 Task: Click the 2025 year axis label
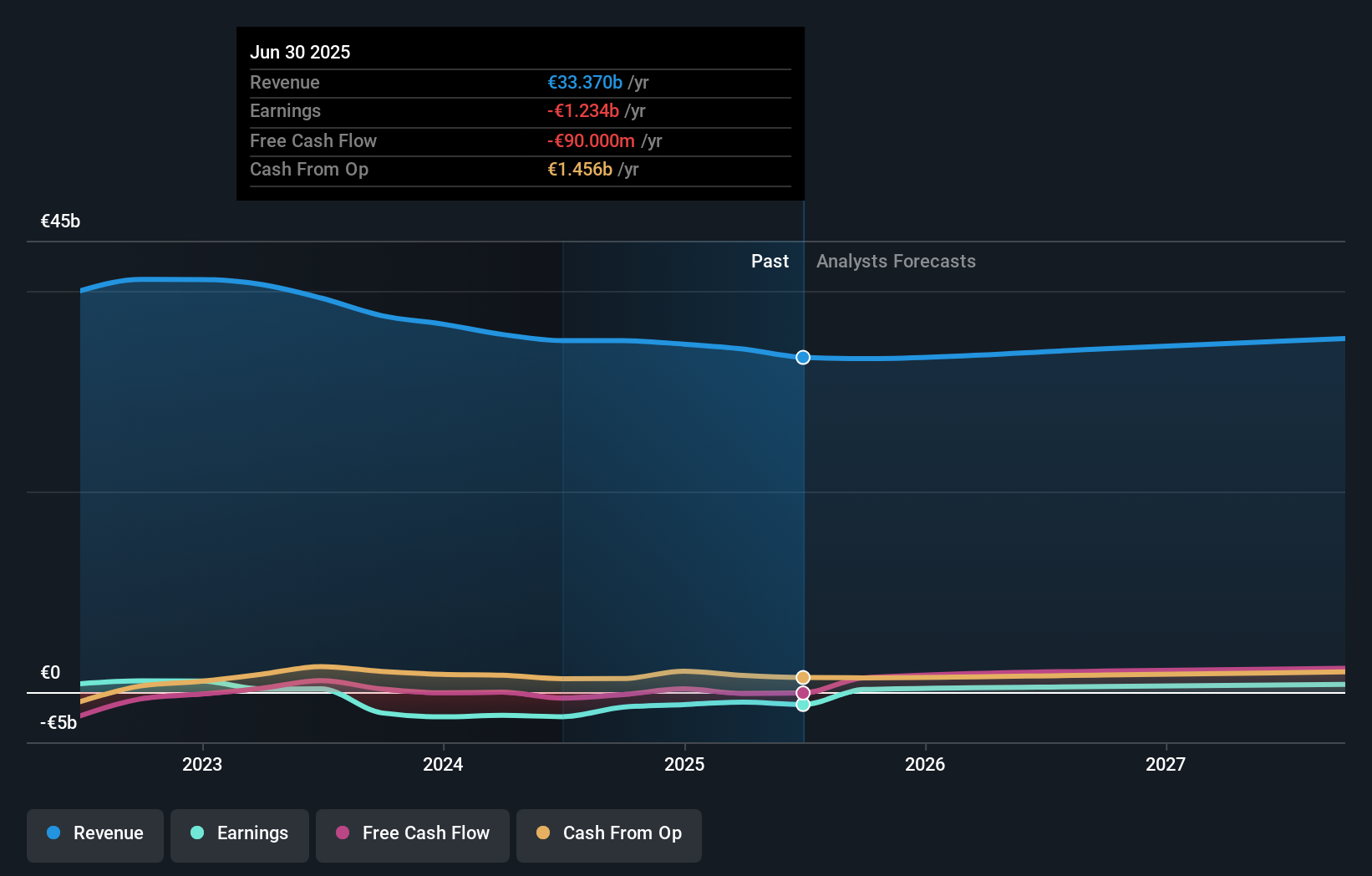tap(684, 764)
